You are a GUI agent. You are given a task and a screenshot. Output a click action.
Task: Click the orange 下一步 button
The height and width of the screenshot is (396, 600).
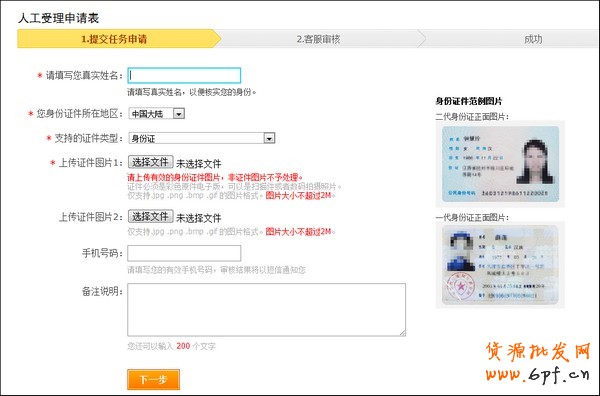(153, 380)
